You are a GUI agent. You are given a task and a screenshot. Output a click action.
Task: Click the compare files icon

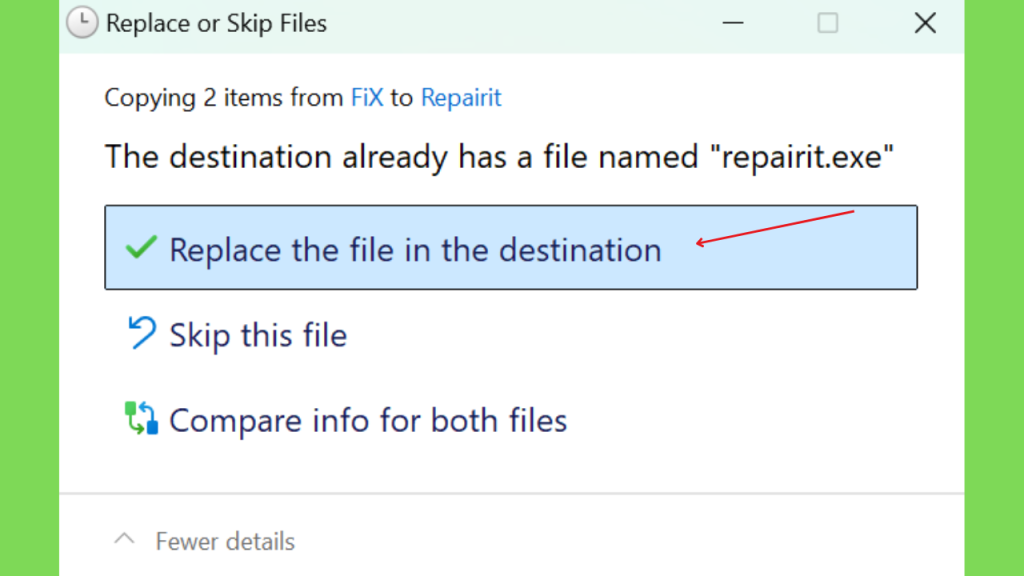click(x=141, y=418)
